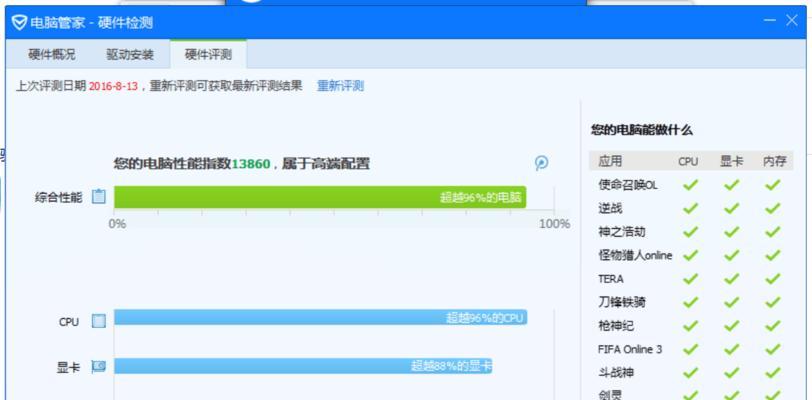This screenshot has height=400, width=812.
Task: Click the 内存 checkmark for 使命召唤OL
Action: 773,184
